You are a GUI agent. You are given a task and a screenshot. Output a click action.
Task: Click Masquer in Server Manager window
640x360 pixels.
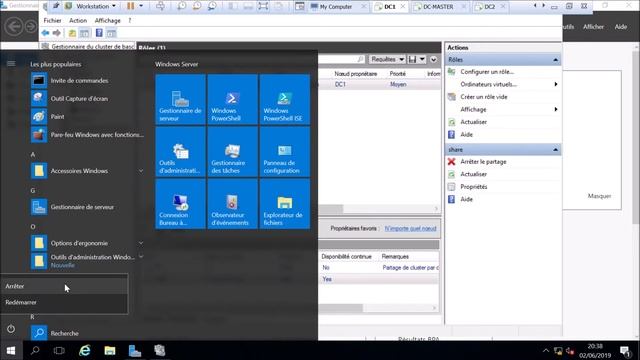coord(599,196)
